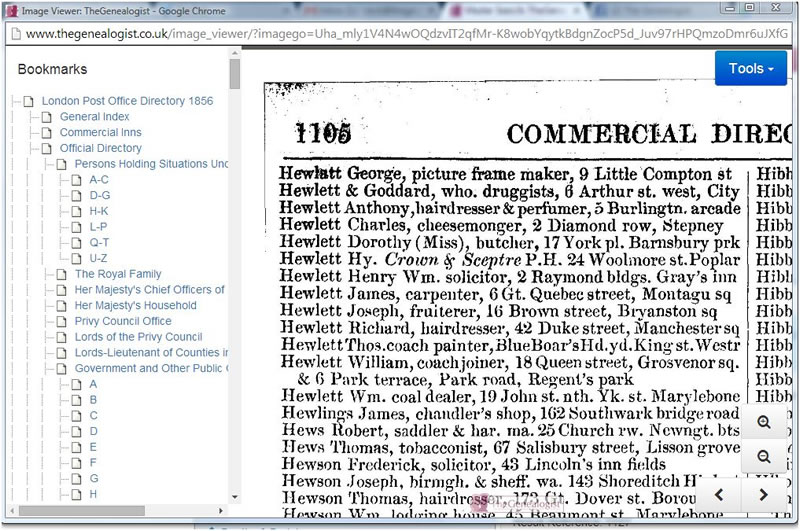Open Lords of the Privy Council bookmark
The height and width of the screenshot is (531, 800).
(x=138, y=337)
